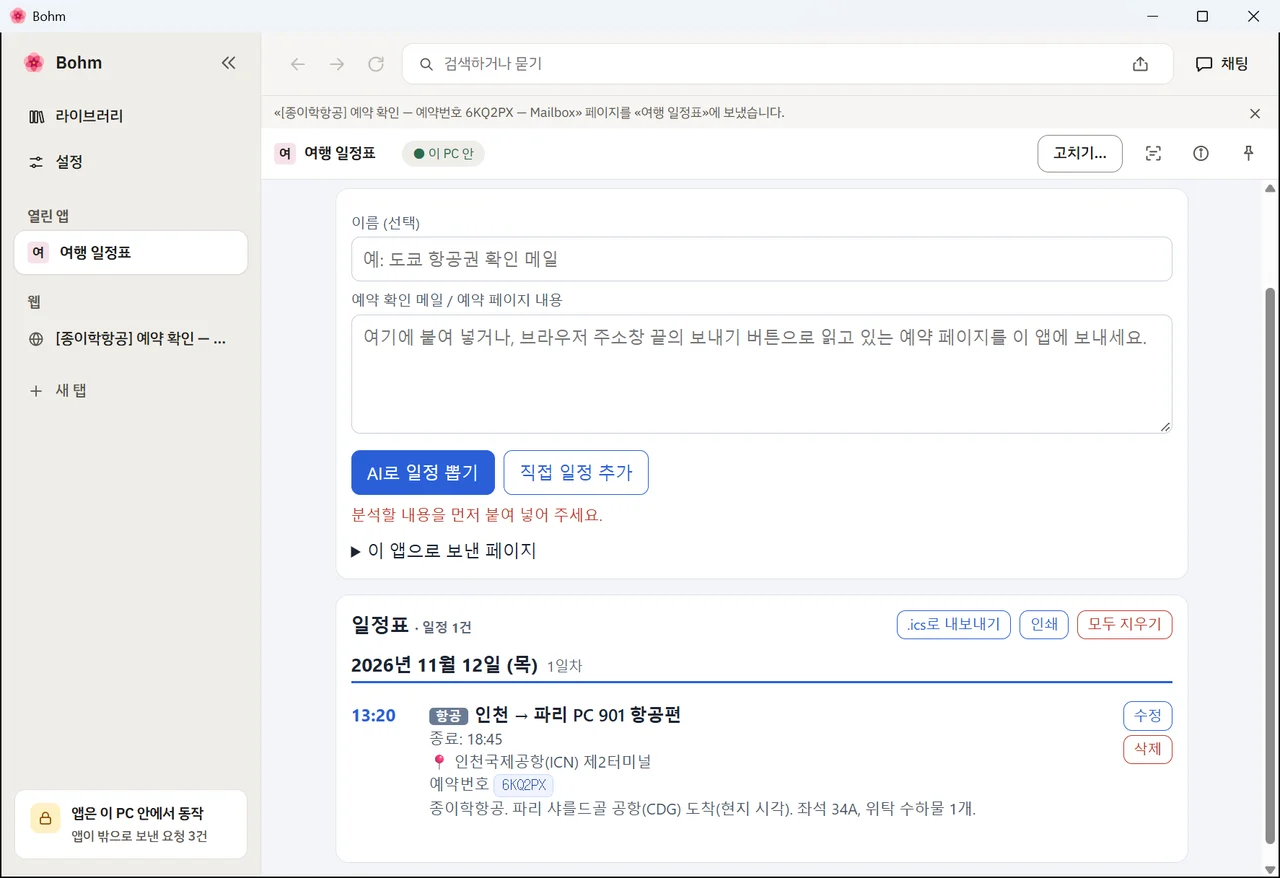Click the 13:20 departure time
Image resolution: width=1280 pixels, height=878 pixels.
(x=373, y=716)
